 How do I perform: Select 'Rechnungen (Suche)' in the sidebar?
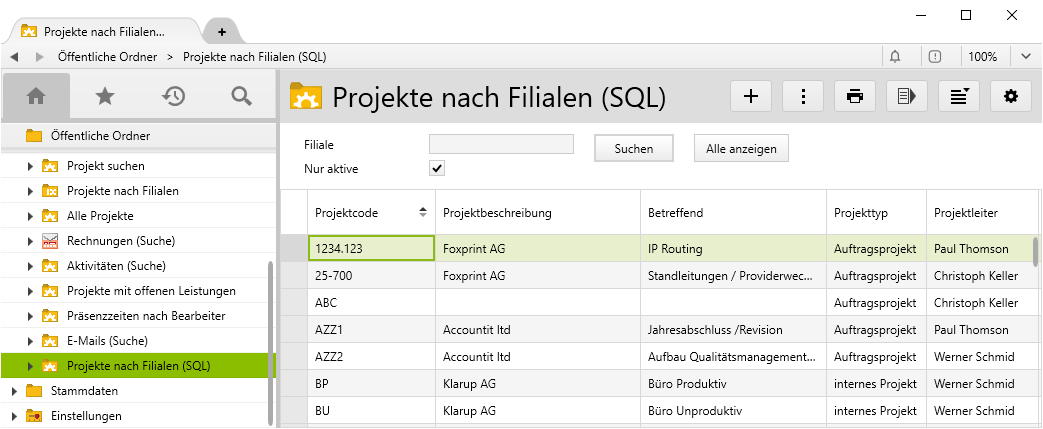[116, 241]
